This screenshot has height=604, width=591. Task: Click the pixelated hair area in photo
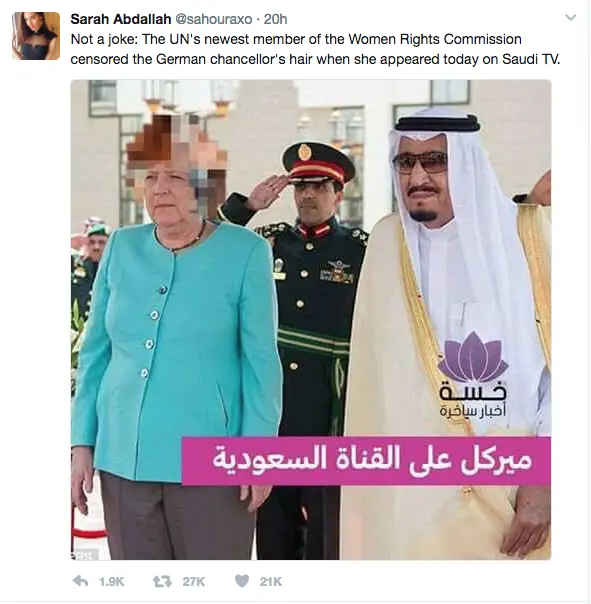[x=175, y=148]
